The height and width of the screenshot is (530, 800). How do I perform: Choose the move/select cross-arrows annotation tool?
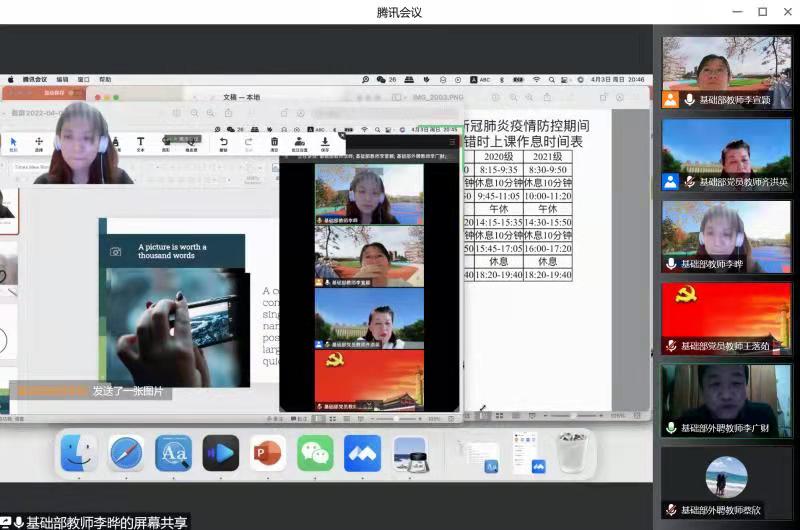tap(39, 143)
